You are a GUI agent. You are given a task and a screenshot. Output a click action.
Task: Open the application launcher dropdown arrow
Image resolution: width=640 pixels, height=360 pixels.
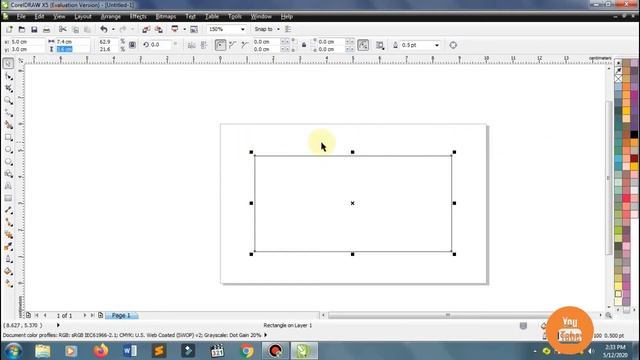pos(184,29)
